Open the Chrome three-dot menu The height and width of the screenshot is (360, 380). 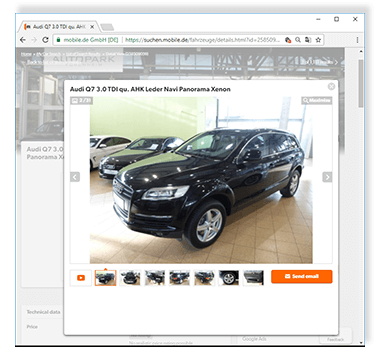357,40
